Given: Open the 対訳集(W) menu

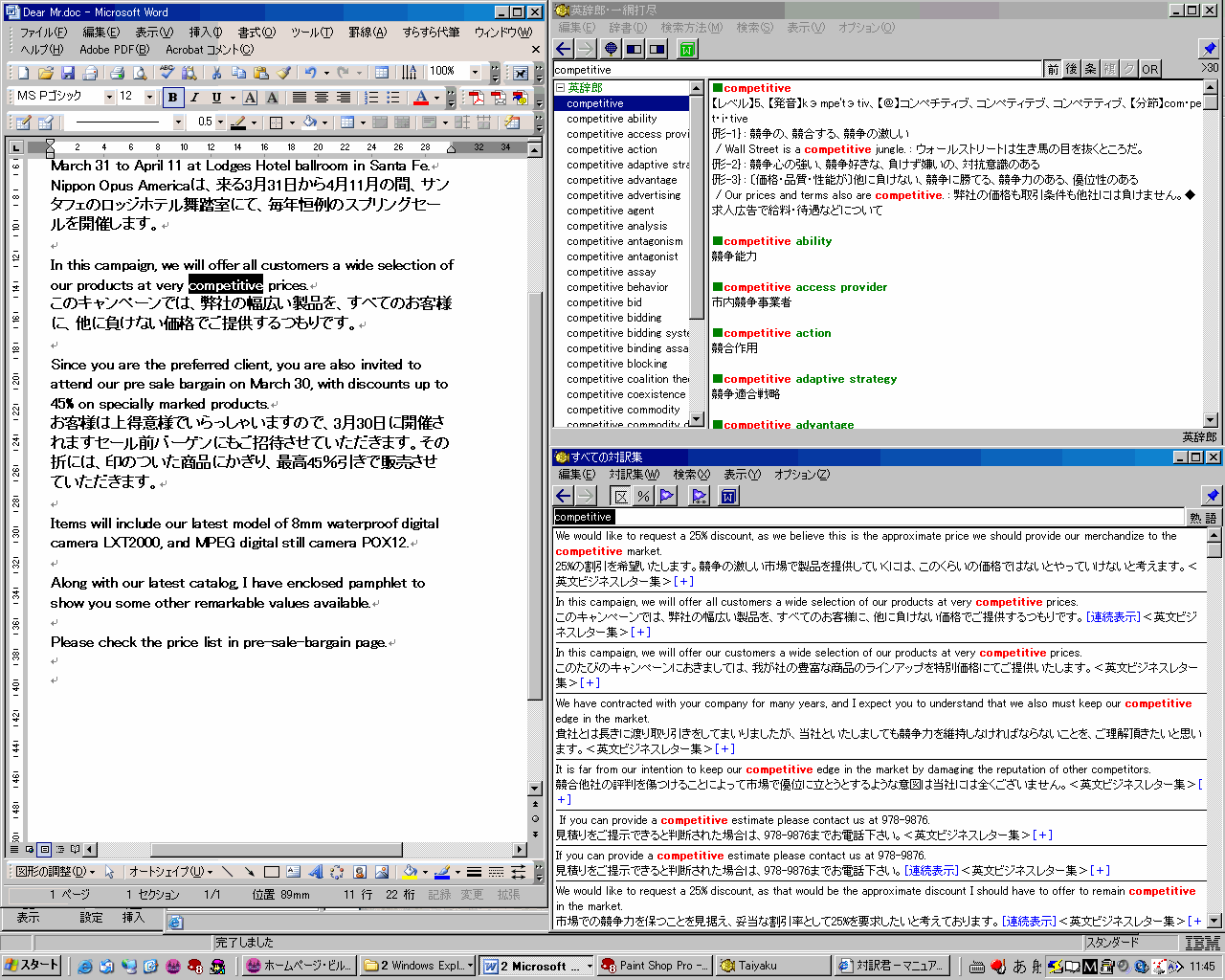Looking at the screenshot, I should click(x=635, y=475).
